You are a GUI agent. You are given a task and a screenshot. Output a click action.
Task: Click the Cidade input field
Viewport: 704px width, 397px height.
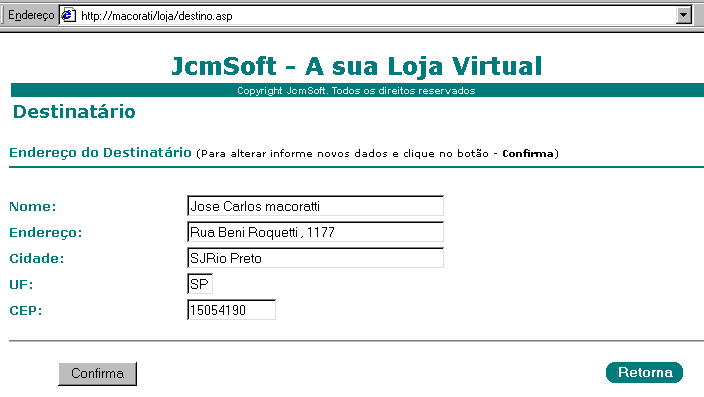point(315,258)
